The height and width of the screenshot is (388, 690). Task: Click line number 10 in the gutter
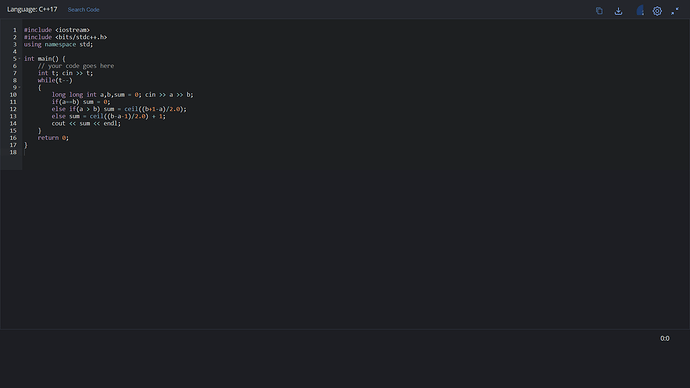[x=13, y=95]
